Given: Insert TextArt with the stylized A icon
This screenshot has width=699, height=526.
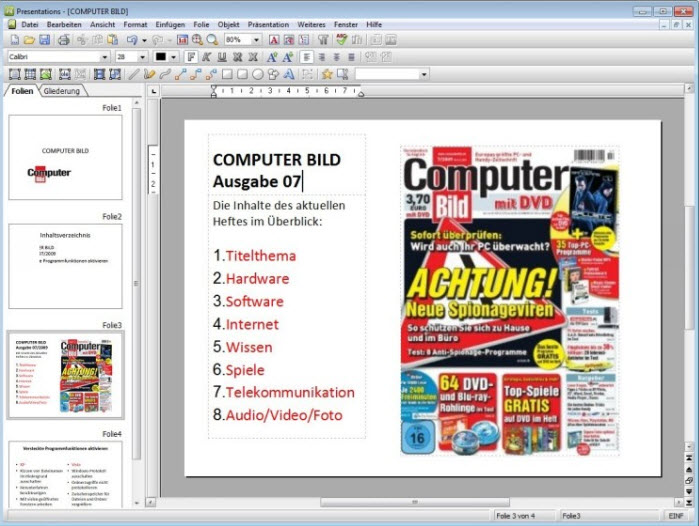Looking at the screenshot, I should [x=289, y=74].
